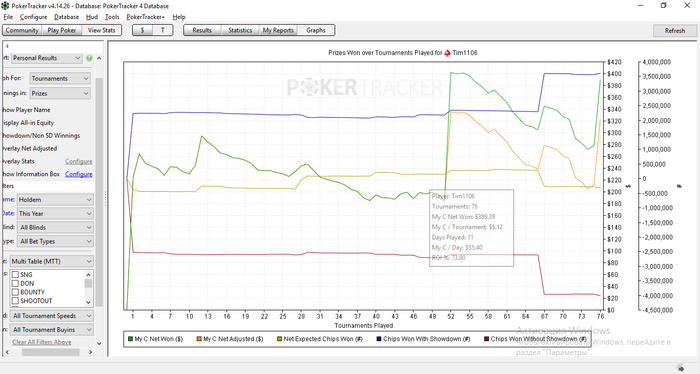Click the green refresh icon beside Personal Results
Viewport: 700px width, 374px height.
tap(89, 58)
